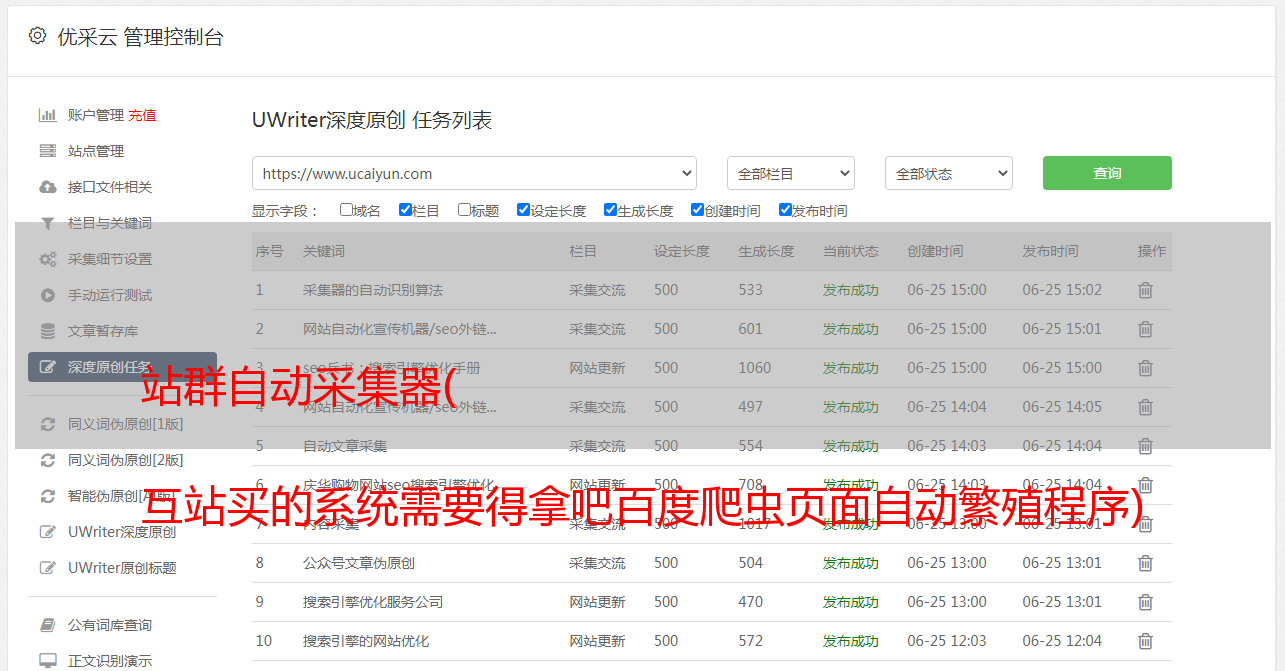This screenshot has width=1285, height=671.
Task: Open 账户管理 in the sidebar
Action: pos(96,115)
